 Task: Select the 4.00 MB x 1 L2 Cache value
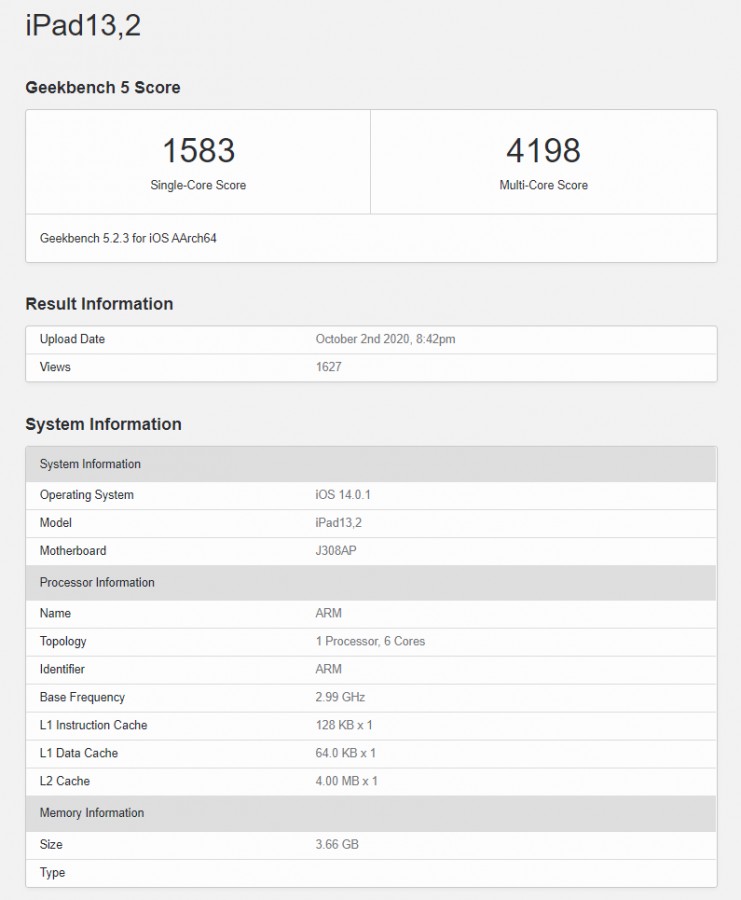346,781
